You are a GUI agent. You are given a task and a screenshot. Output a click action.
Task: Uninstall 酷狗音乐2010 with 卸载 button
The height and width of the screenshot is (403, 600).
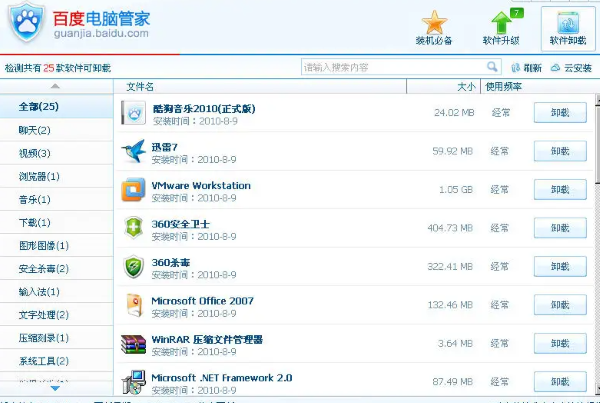tap(560, 113)
